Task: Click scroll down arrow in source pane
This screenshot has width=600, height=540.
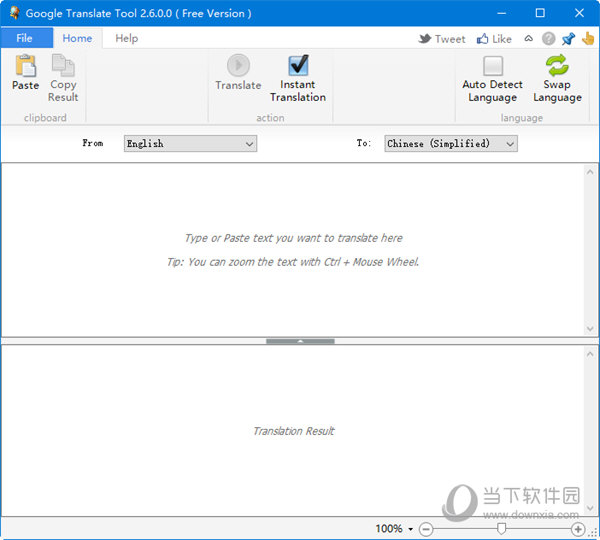Action: pyautogui.click(x=590, y=329)
